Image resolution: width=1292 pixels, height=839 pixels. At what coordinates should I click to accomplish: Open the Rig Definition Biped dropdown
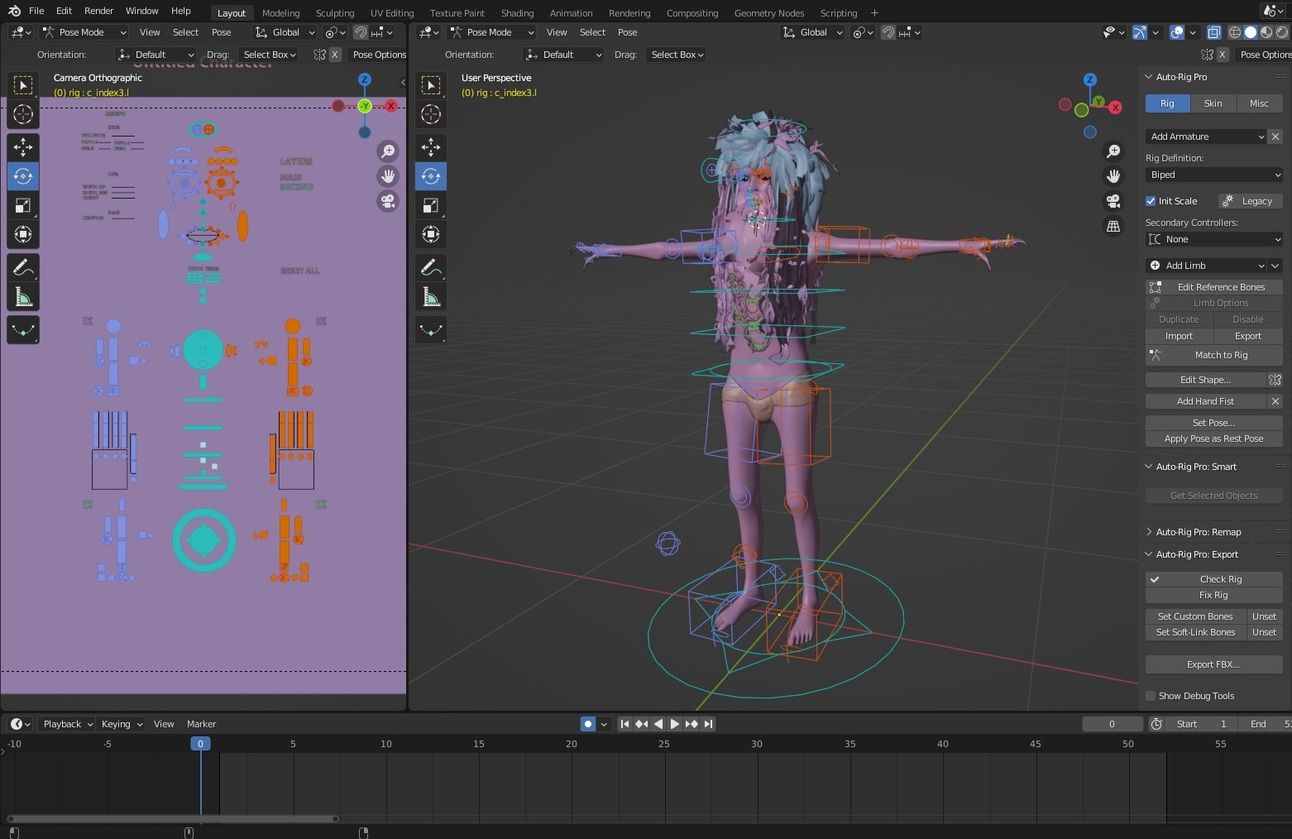pyautogui.click(x=1213, y=175)
